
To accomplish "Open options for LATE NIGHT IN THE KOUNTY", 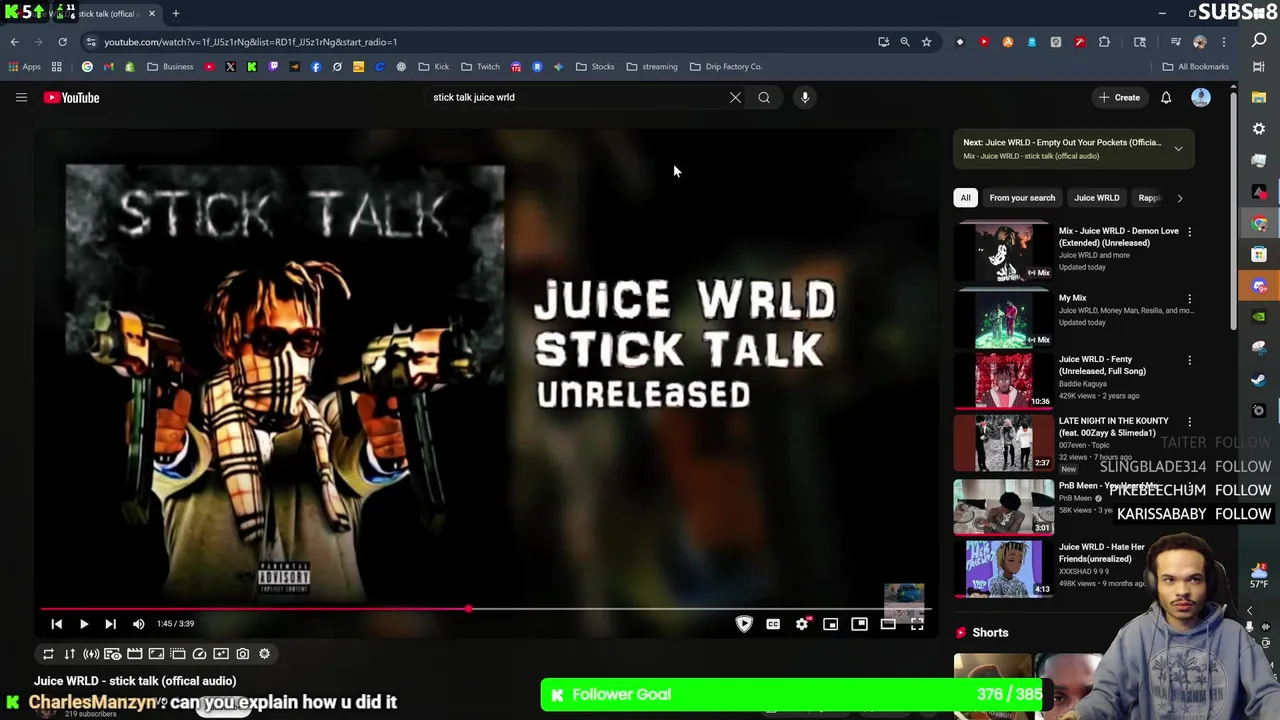I will [x=1189, y=422].
